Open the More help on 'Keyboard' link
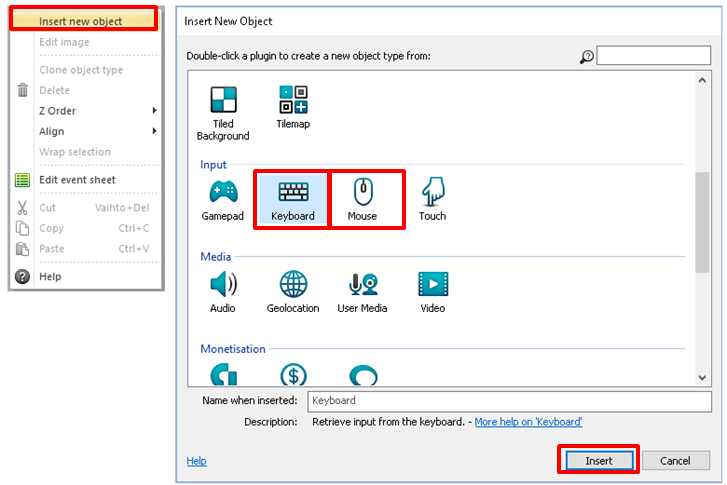The width and height of the screenshot is (727, 485). click(x=528, y=422)
